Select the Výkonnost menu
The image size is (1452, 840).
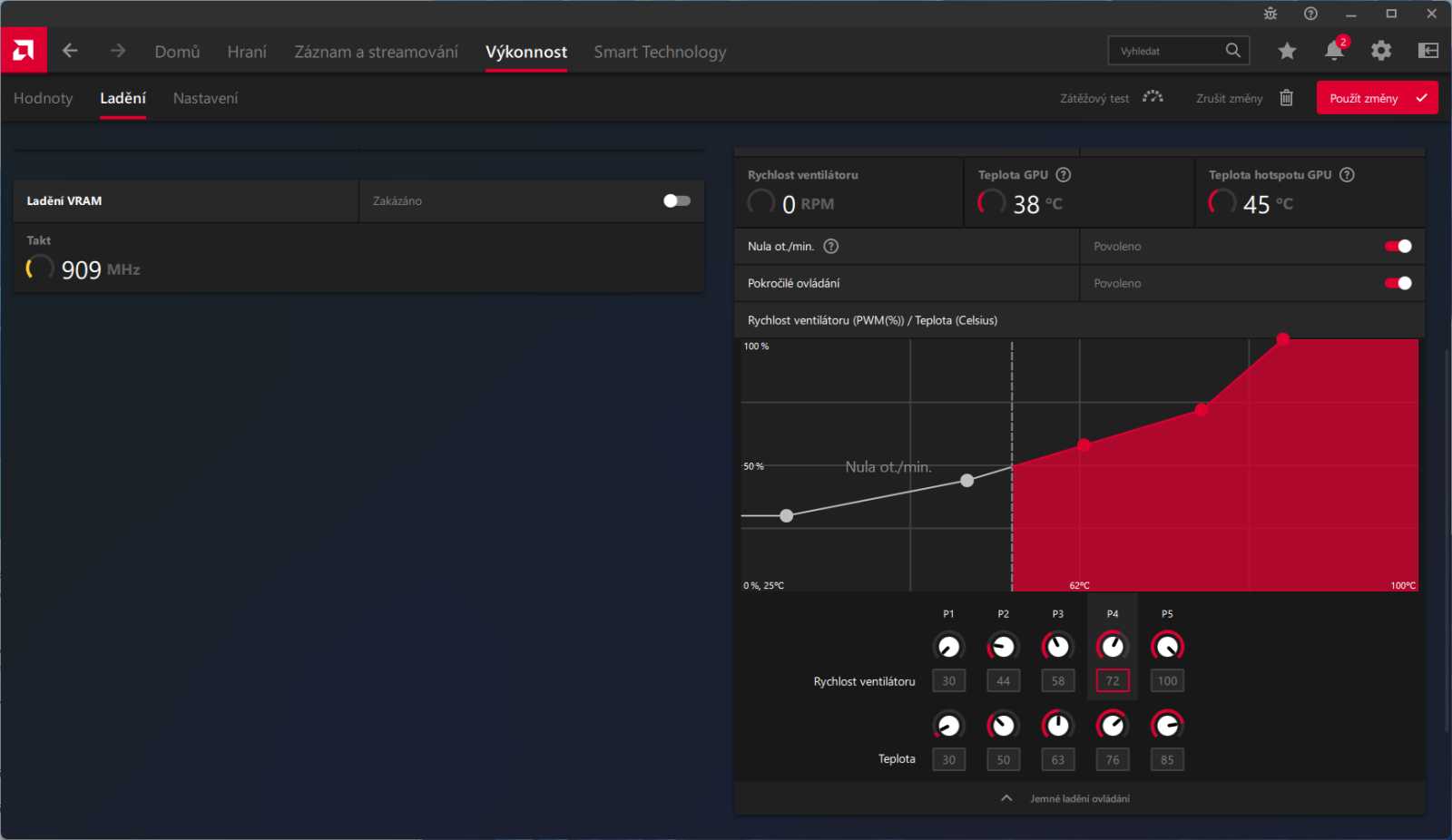tap(526, 52)
